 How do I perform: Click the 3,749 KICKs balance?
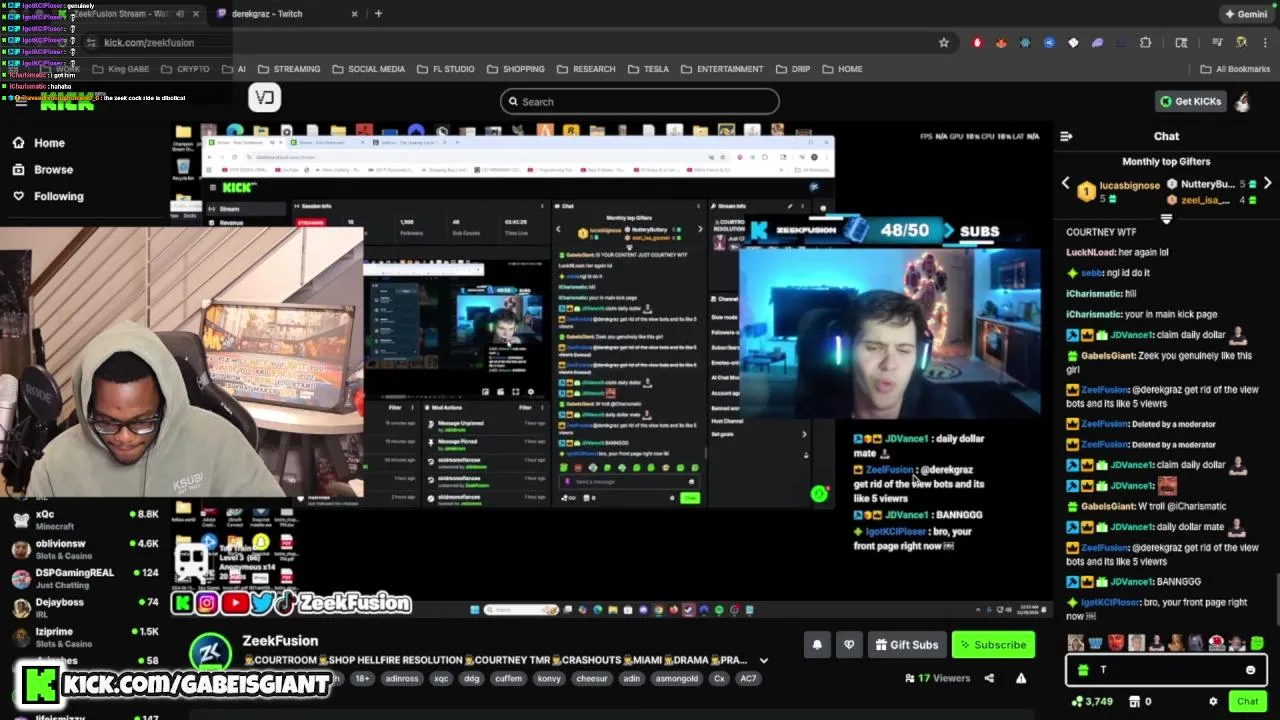tap(1092, 701)
